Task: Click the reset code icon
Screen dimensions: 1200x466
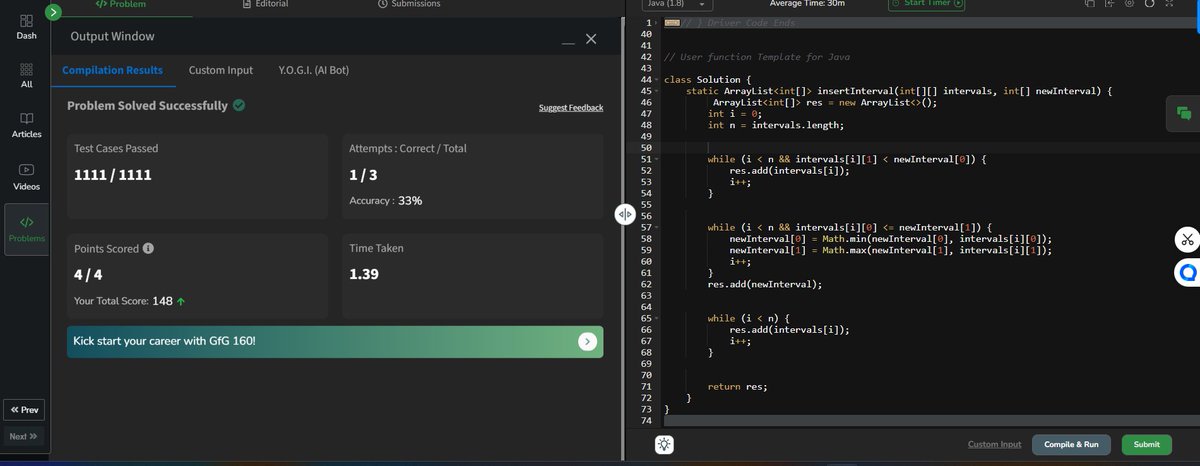Action: [x=1150, y=3]
